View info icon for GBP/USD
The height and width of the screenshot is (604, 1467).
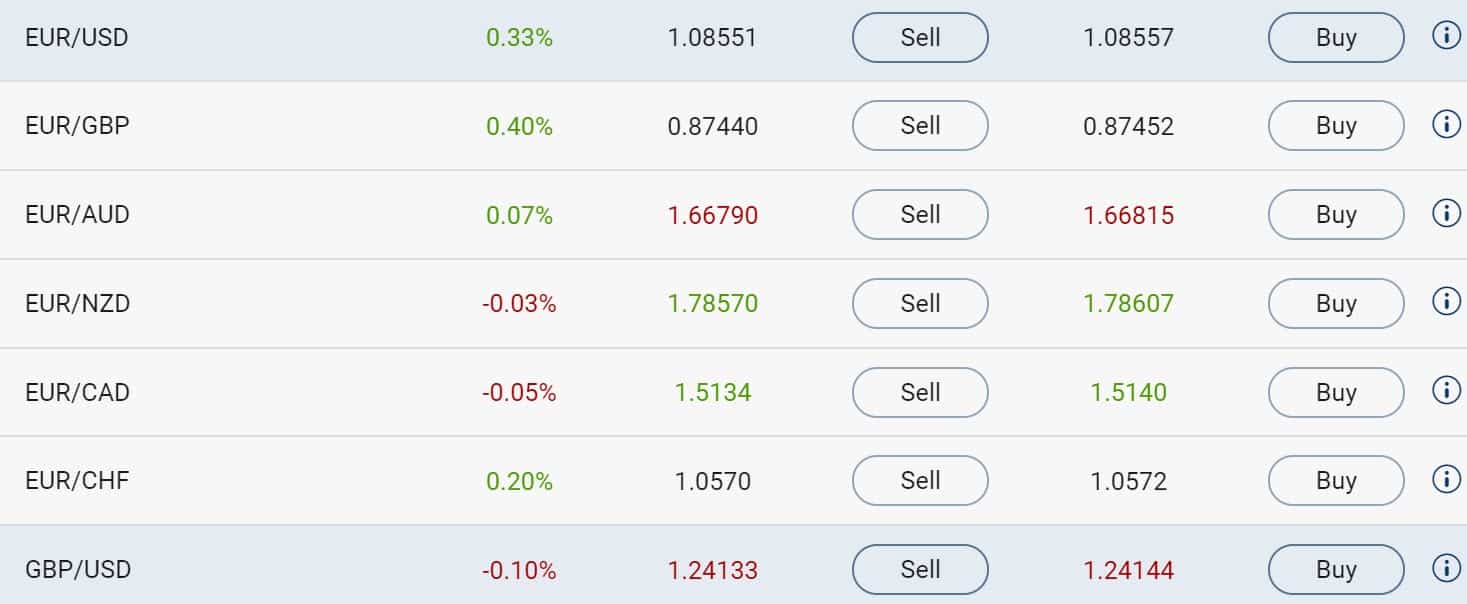(1446, 569)
